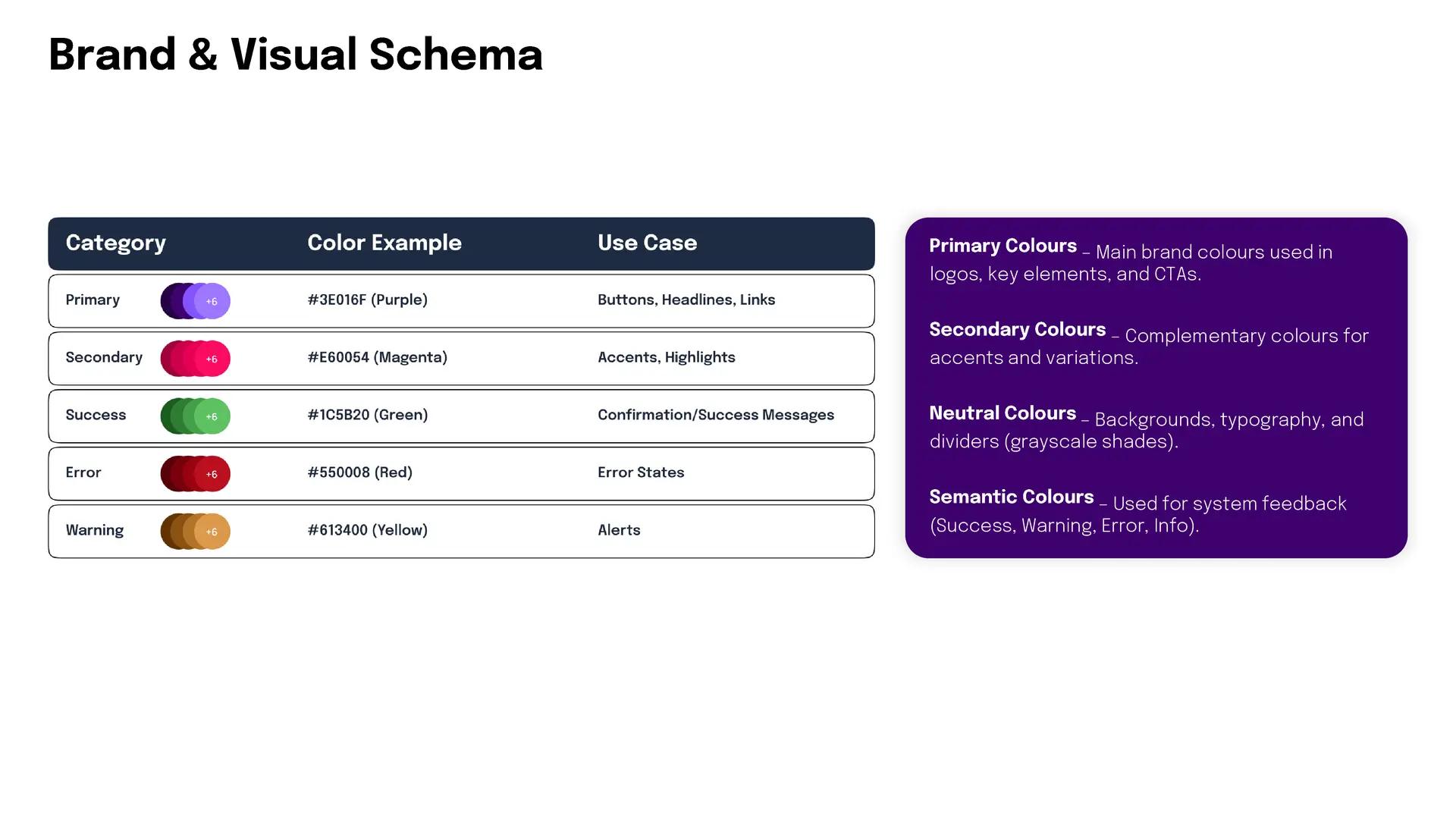Click the Category column header
Screen dimensions: 1456x819
115,243
